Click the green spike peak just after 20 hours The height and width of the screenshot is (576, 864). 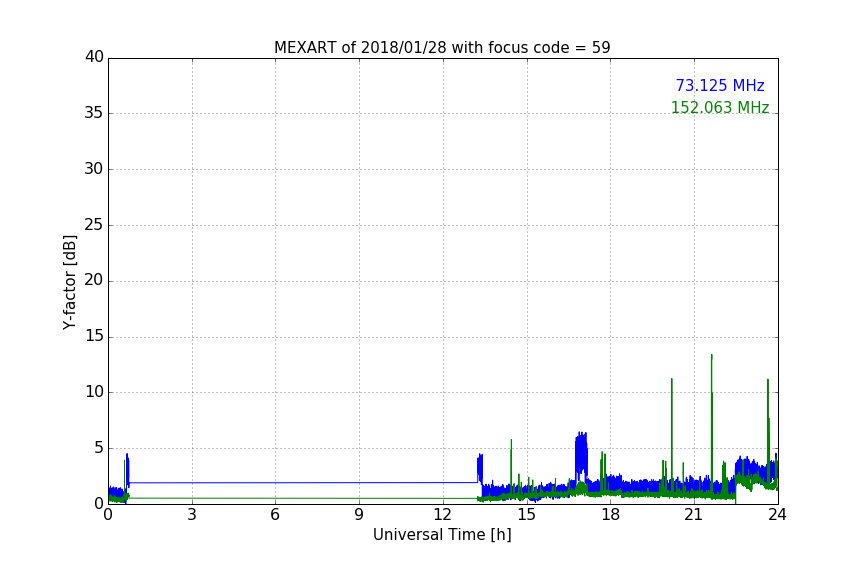[x=671, y=380]
